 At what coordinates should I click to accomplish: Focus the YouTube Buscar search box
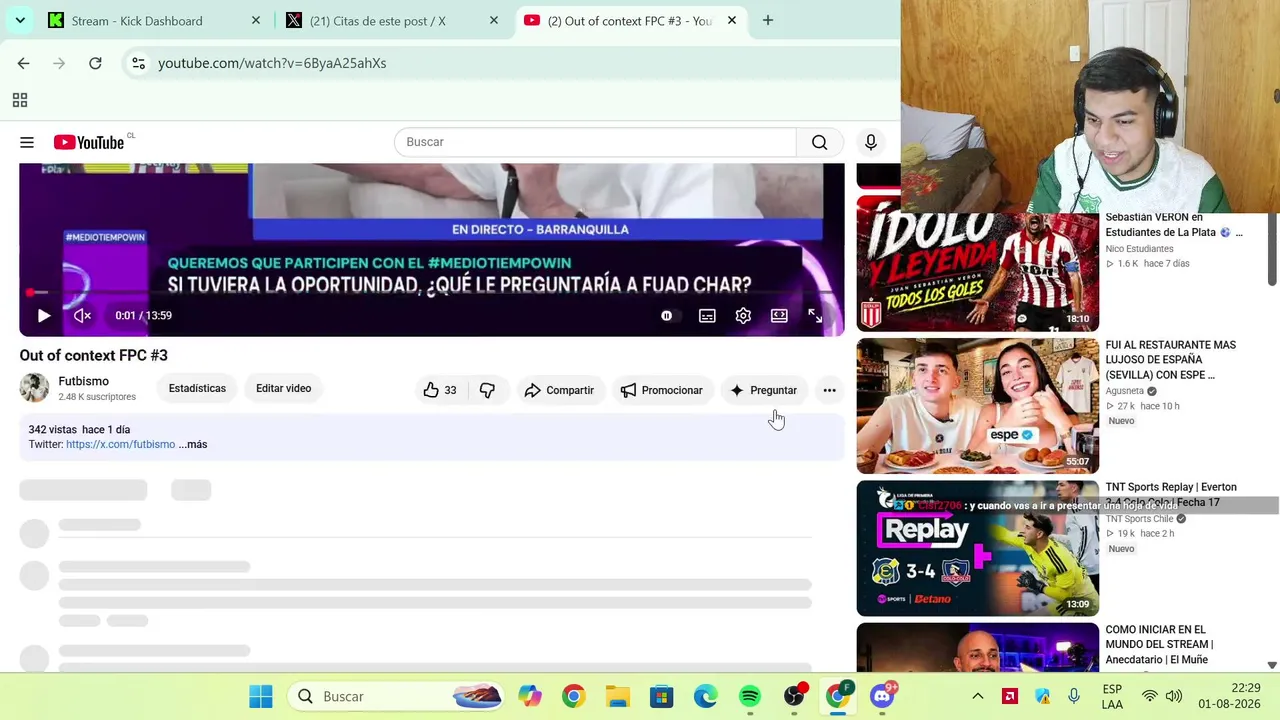point(596,142)
